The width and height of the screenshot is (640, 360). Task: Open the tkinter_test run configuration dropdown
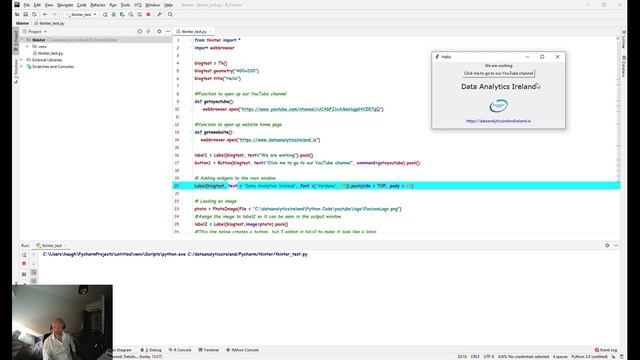(x=82, y=14)
